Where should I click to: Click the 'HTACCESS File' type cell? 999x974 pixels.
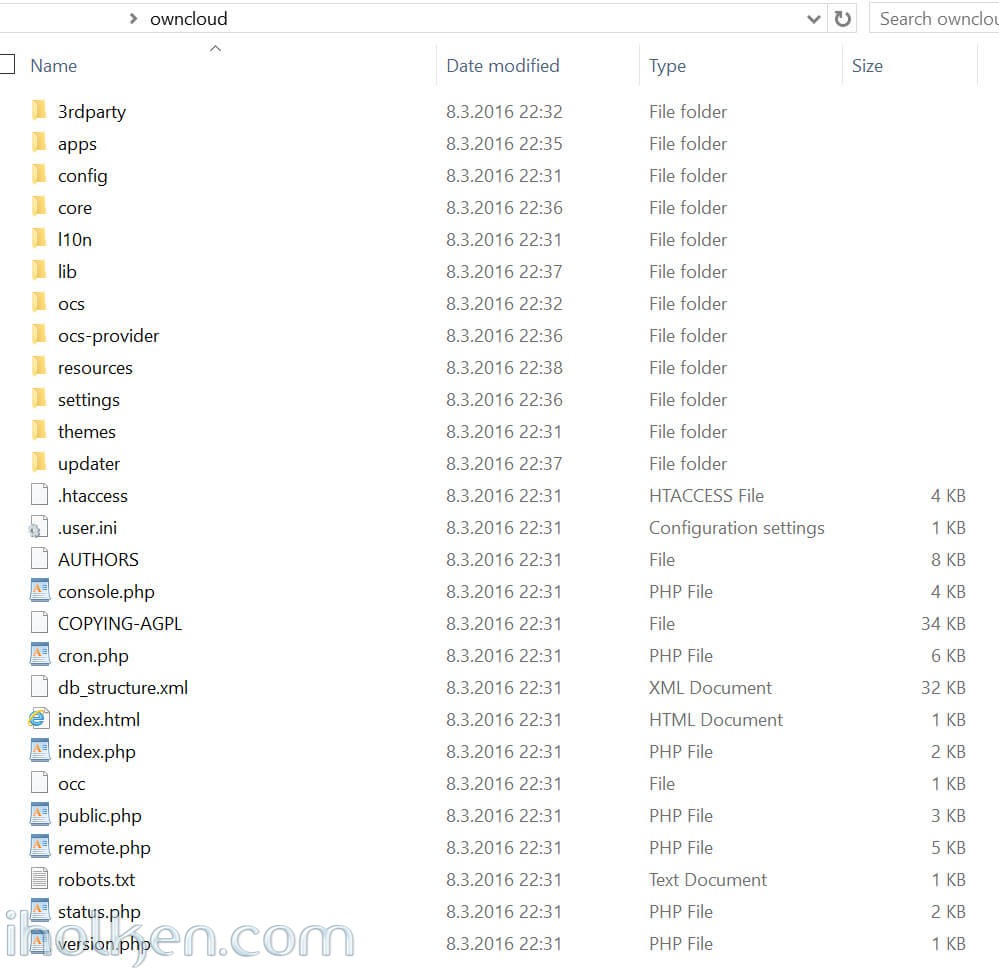click(706, 496)
